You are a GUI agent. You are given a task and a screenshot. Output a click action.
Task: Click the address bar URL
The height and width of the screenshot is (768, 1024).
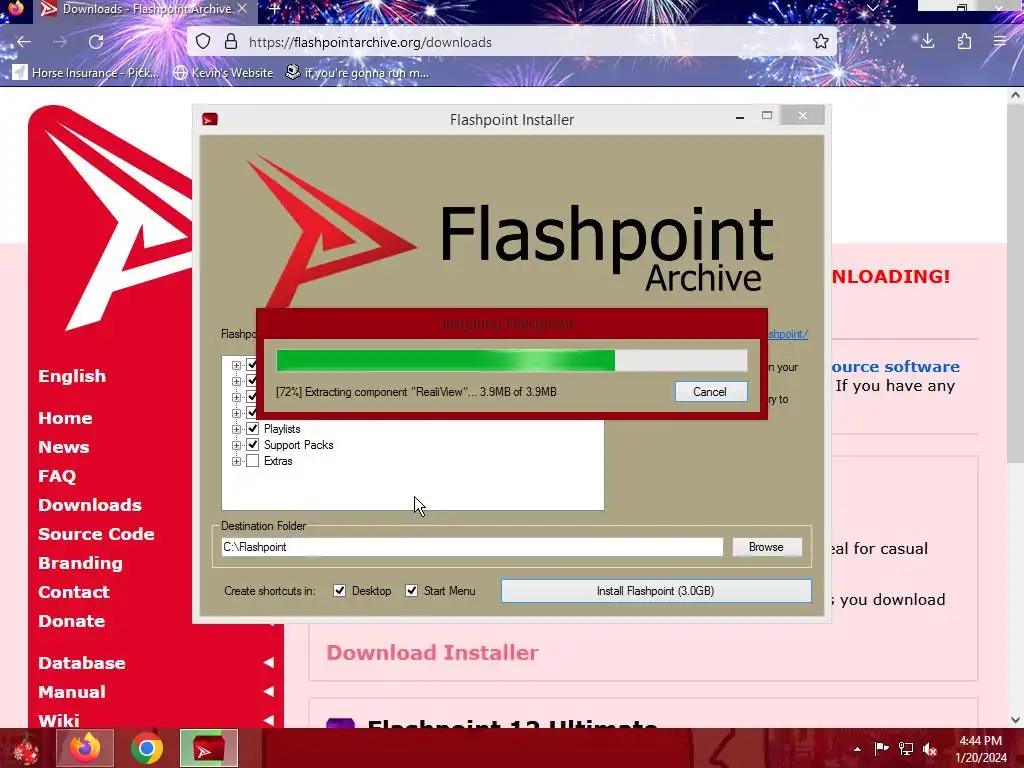[370, 42]
